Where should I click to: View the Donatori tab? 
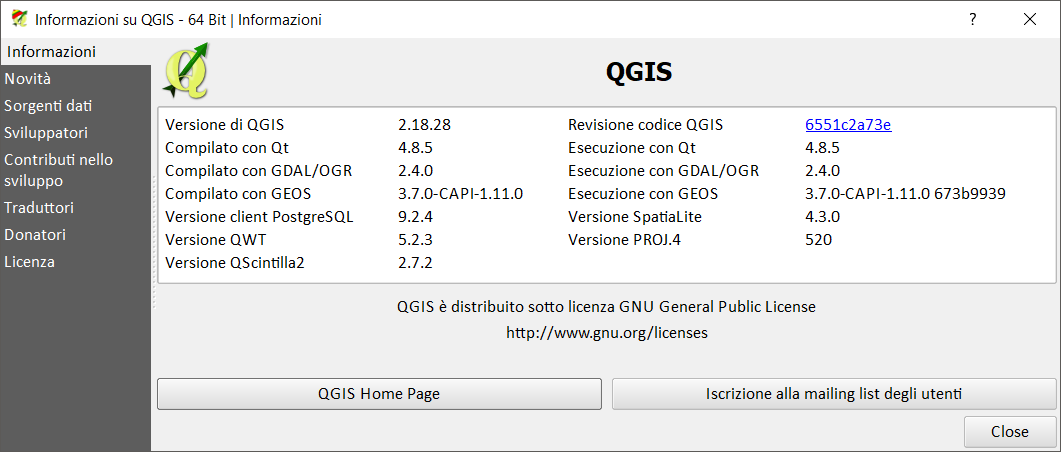click(x=35, y=235)
